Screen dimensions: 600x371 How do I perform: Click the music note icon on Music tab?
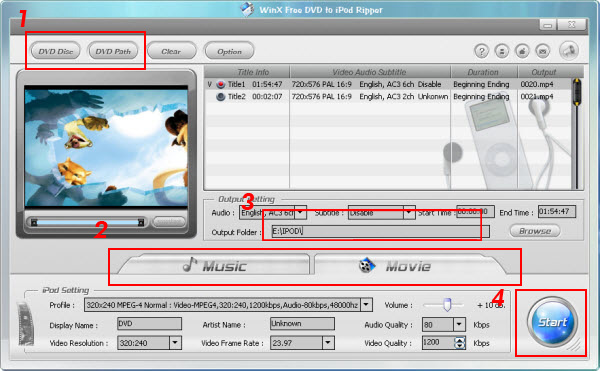190,264
